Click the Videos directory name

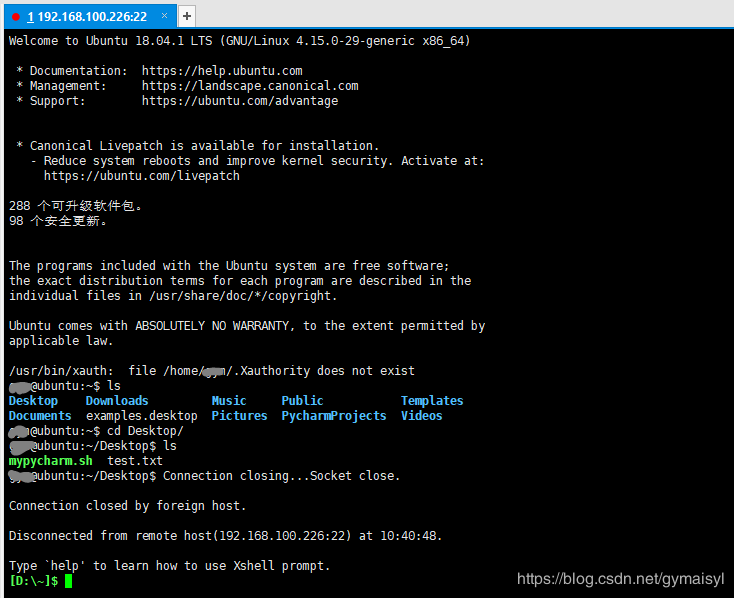tap(421, 416)
